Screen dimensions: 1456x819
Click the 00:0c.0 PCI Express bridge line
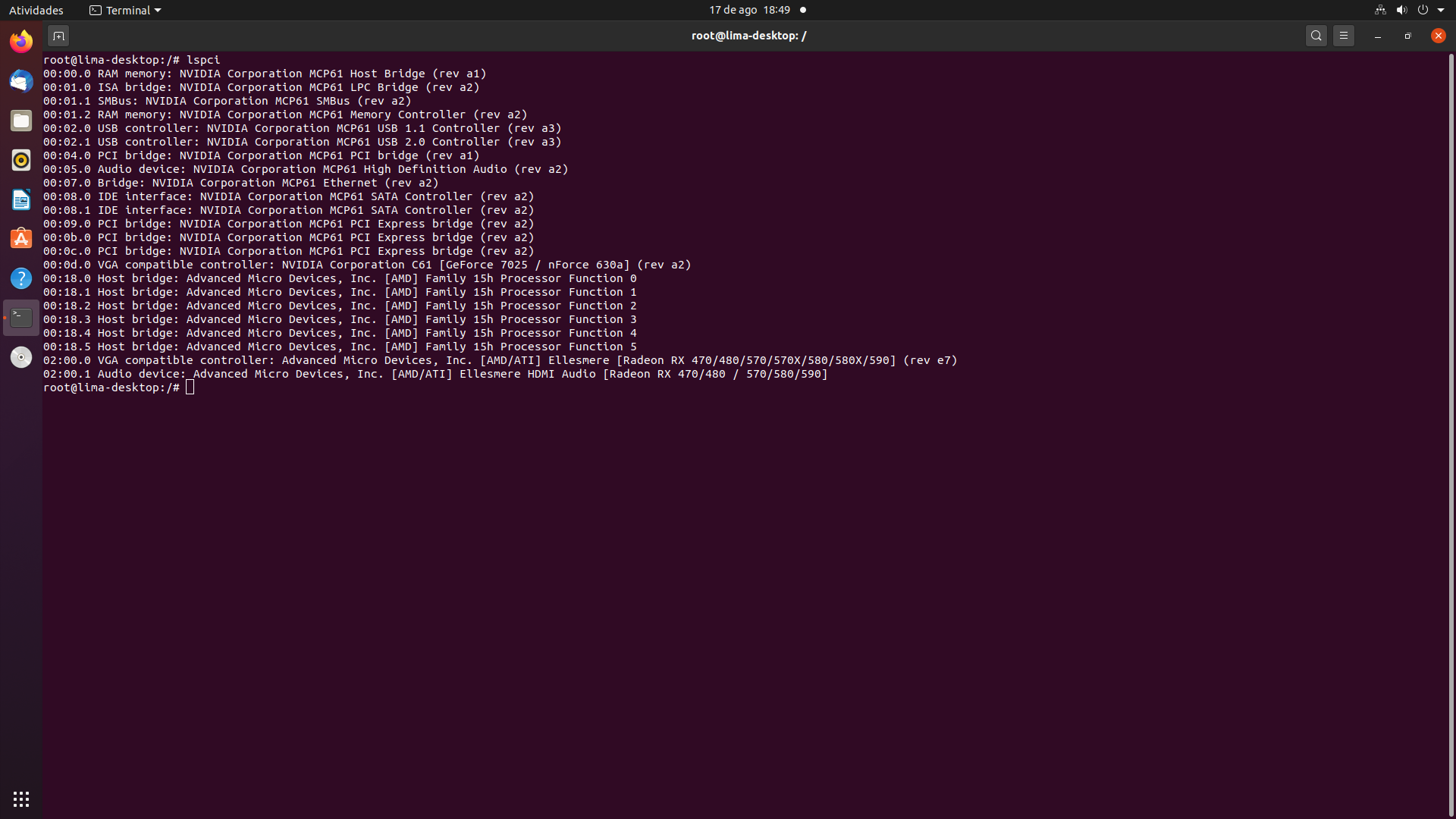(x=289, y=251)
